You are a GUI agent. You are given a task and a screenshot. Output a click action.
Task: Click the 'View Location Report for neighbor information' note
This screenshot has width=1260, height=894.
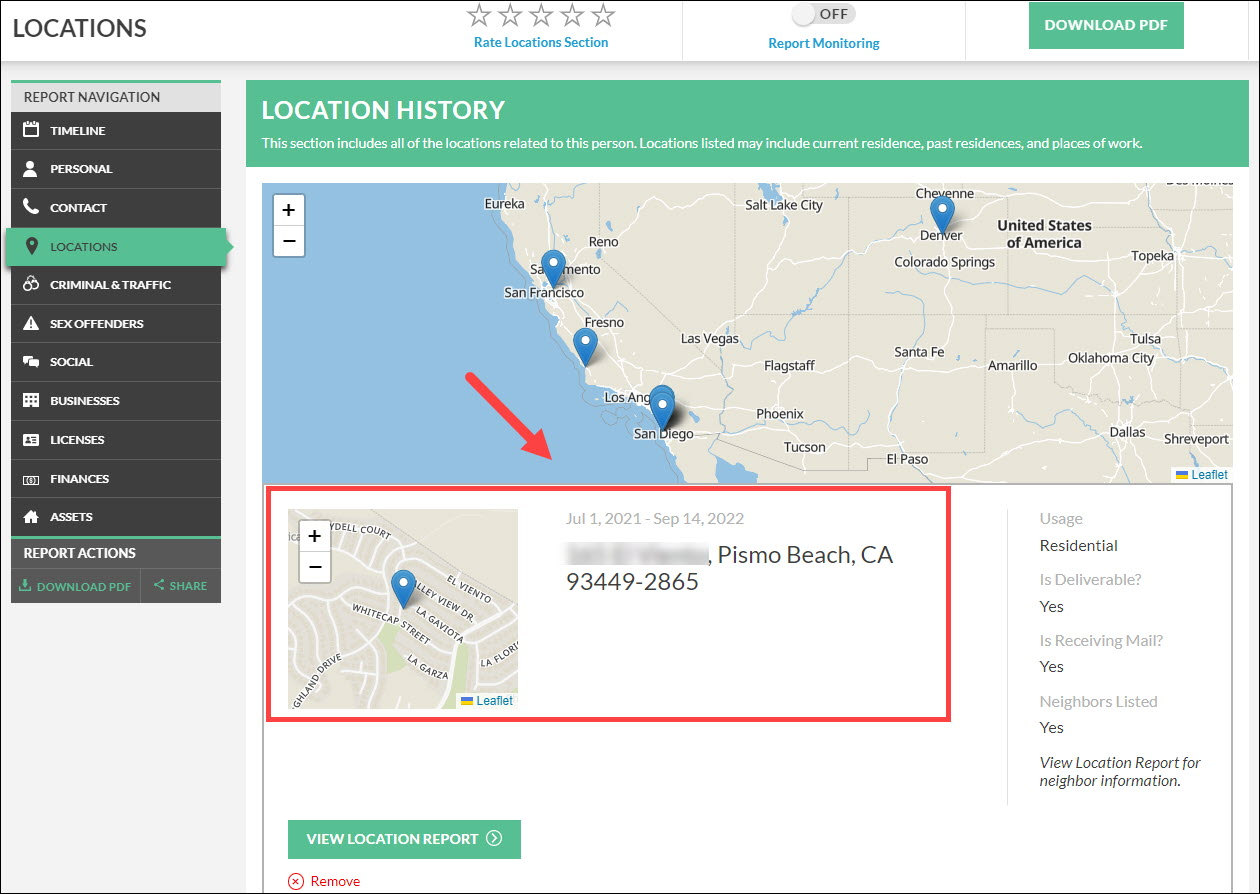tap(1120, 771)
